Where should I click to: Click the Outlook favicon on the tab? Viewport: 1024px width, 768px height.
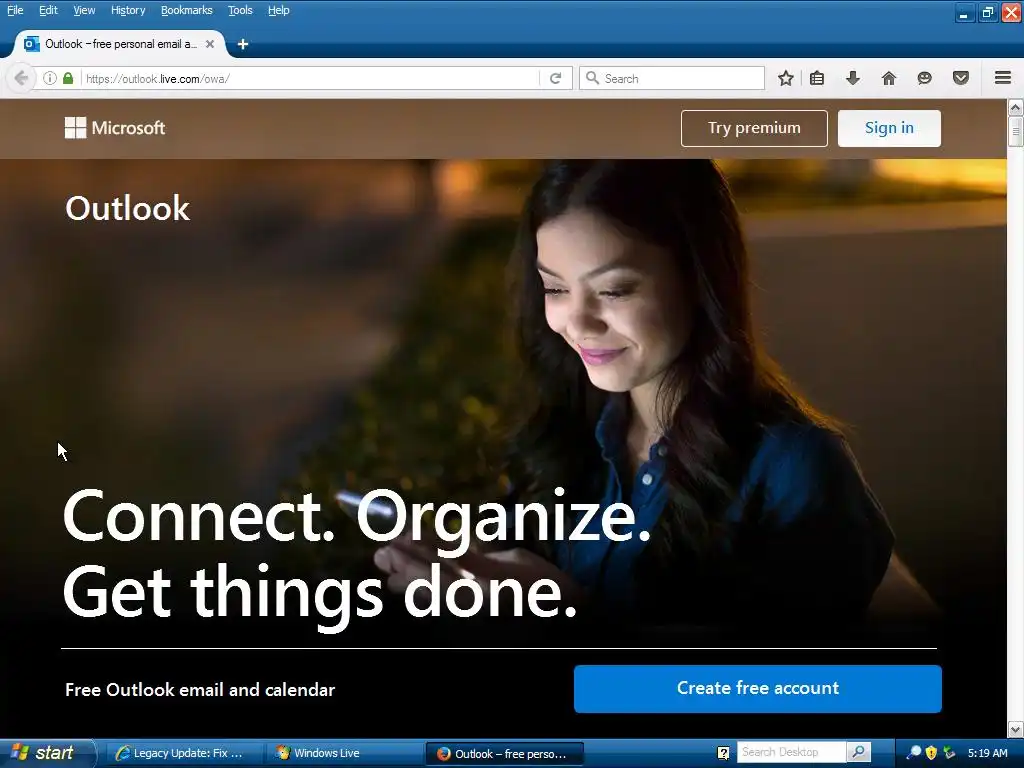[x=31, y=44]
